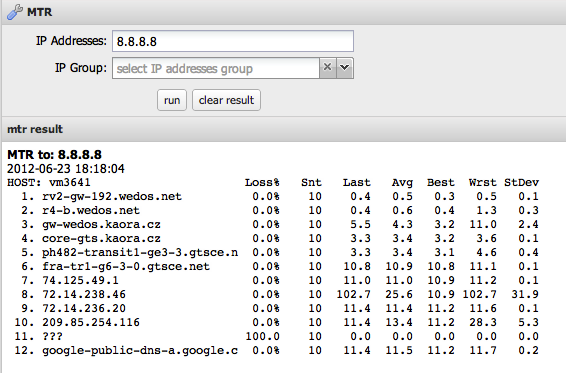The image size is (566, 373).
Task: Click the 2.4 StDev value in hop 3
Action: pyautogui.click(x=528, y=225)
